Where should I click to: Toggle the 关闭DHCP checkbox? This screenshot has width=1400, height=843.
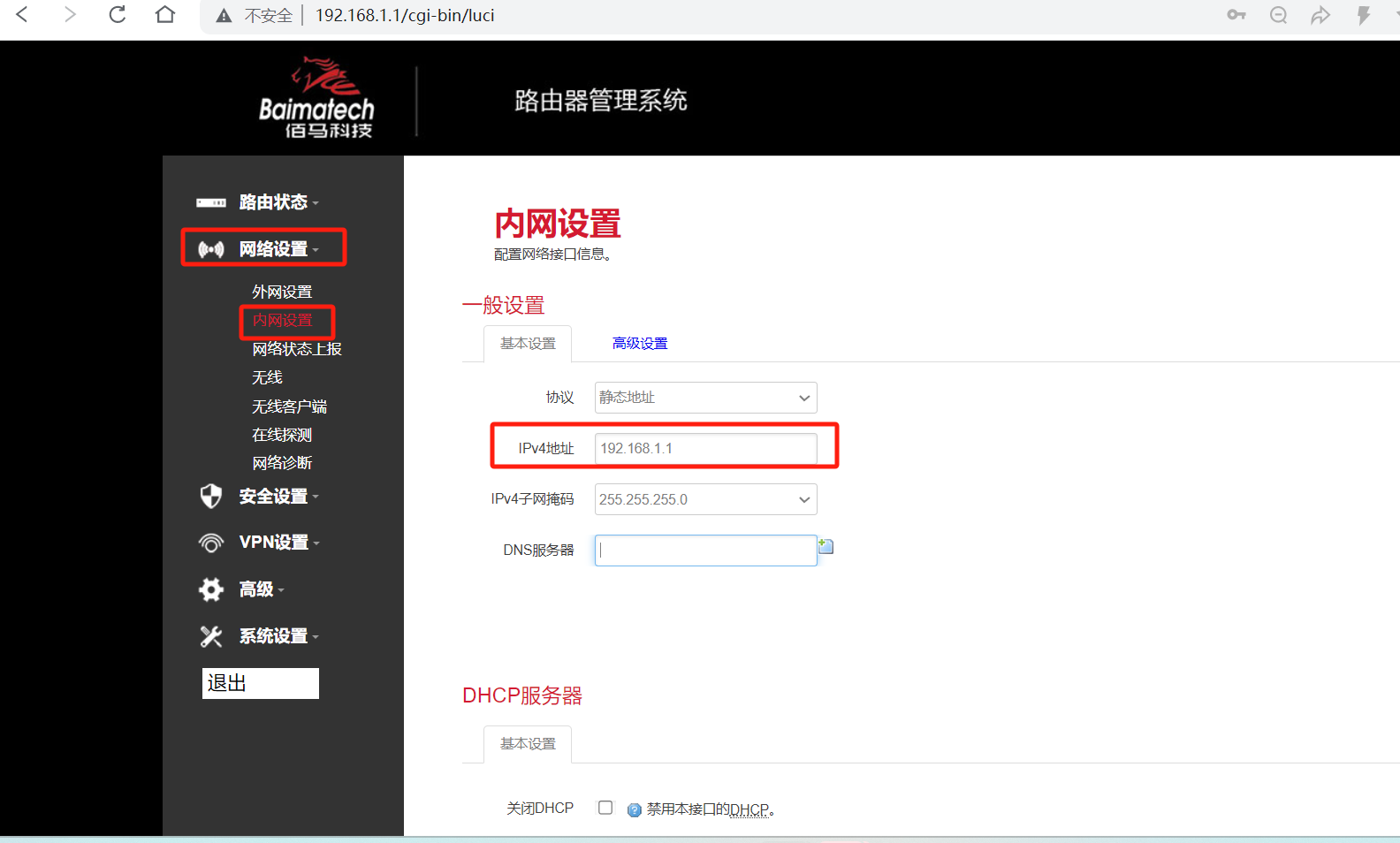point(605,808)
